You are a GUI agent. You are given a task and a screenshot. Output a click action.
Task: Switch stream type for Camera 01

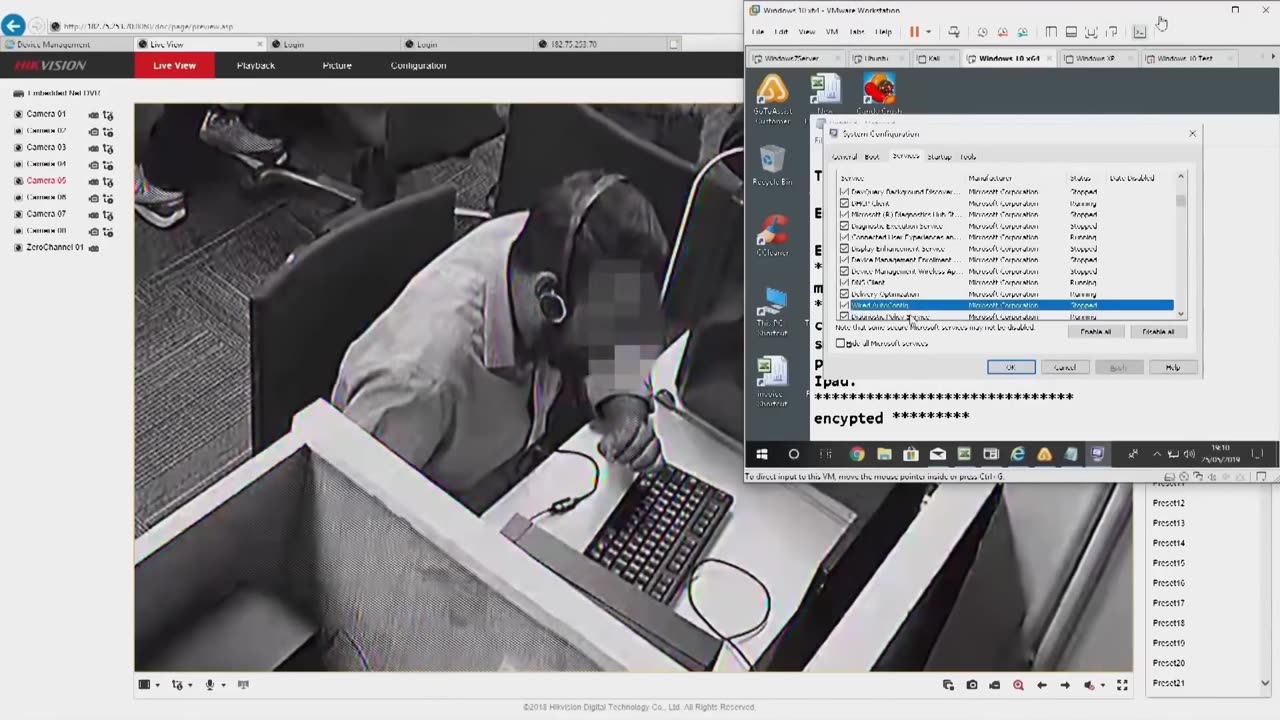point(108,115)
